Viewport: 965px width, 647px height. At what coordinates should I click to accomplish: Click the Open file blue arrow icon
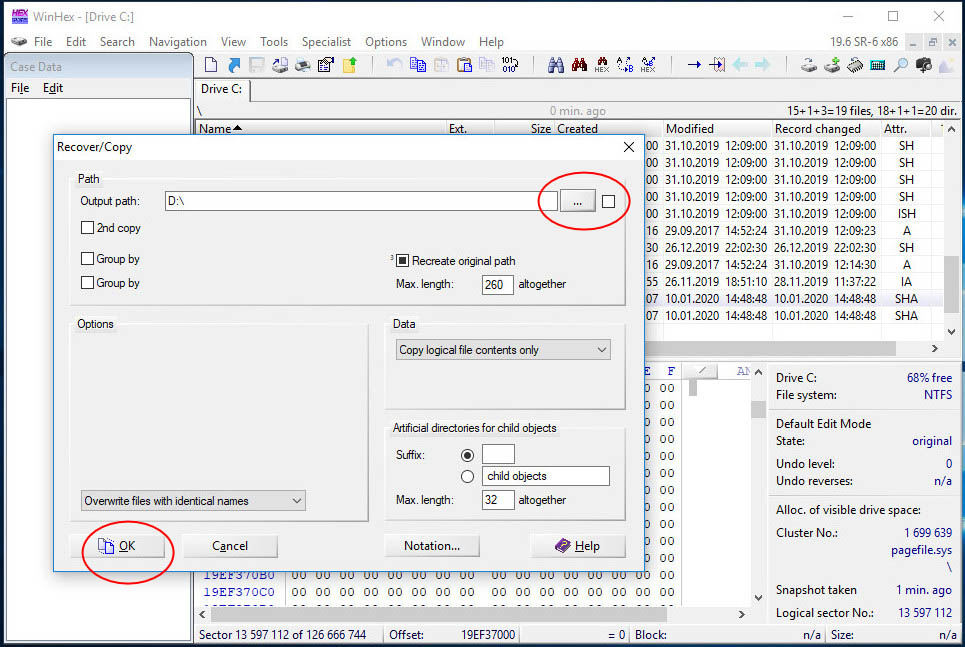234,65
